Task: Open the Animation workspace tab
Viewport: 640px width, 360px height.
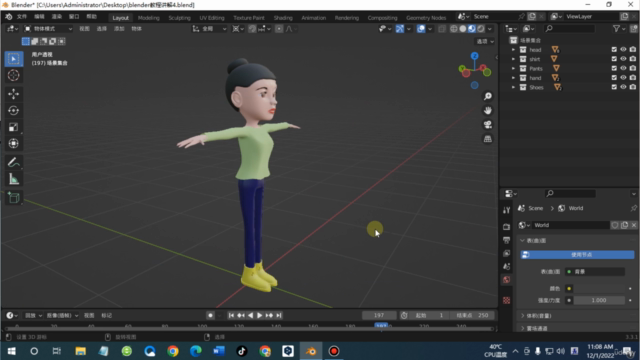Action: [313, 18]
